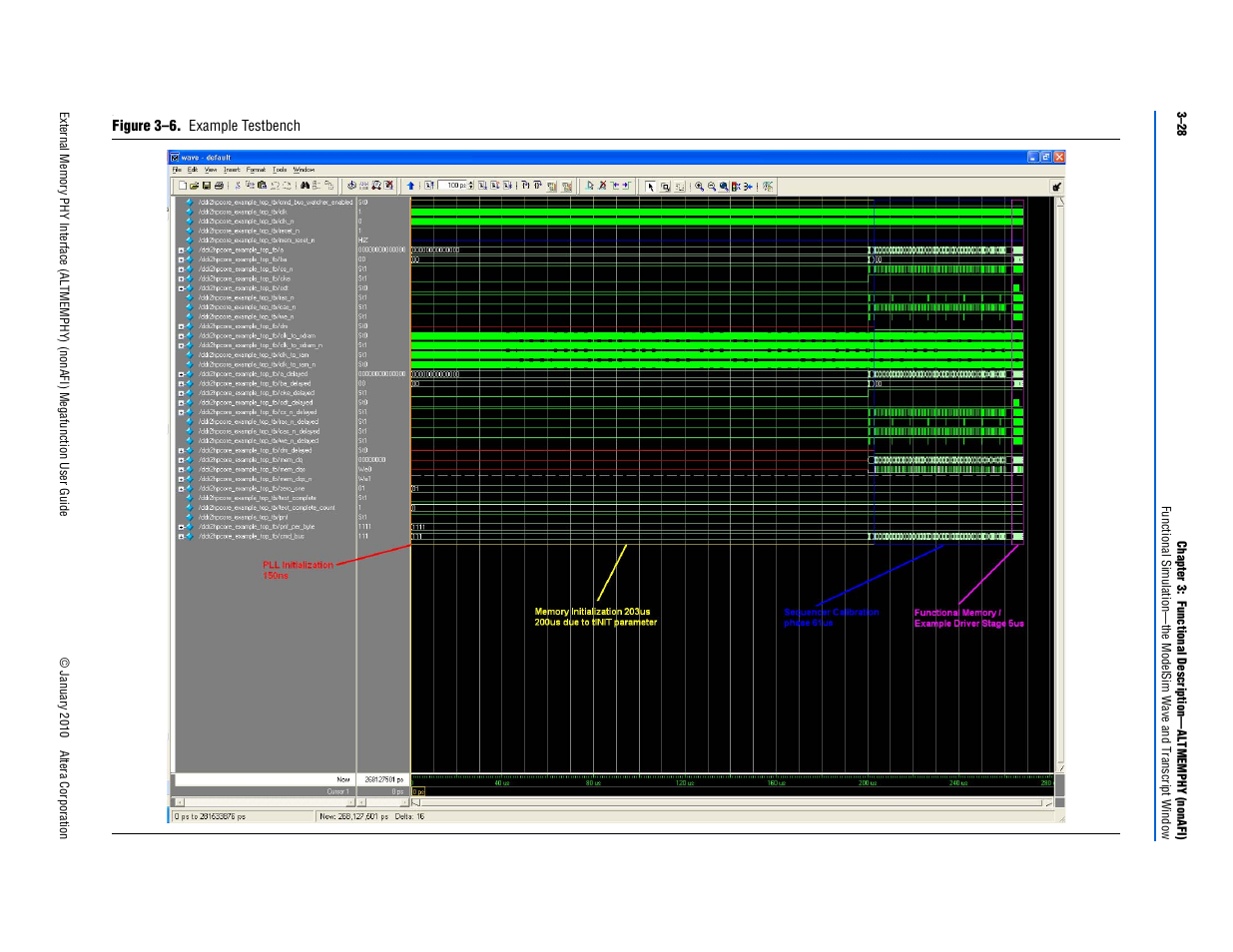Print the waveform window
Screen dimensions: 1233x952
point(218,186)
